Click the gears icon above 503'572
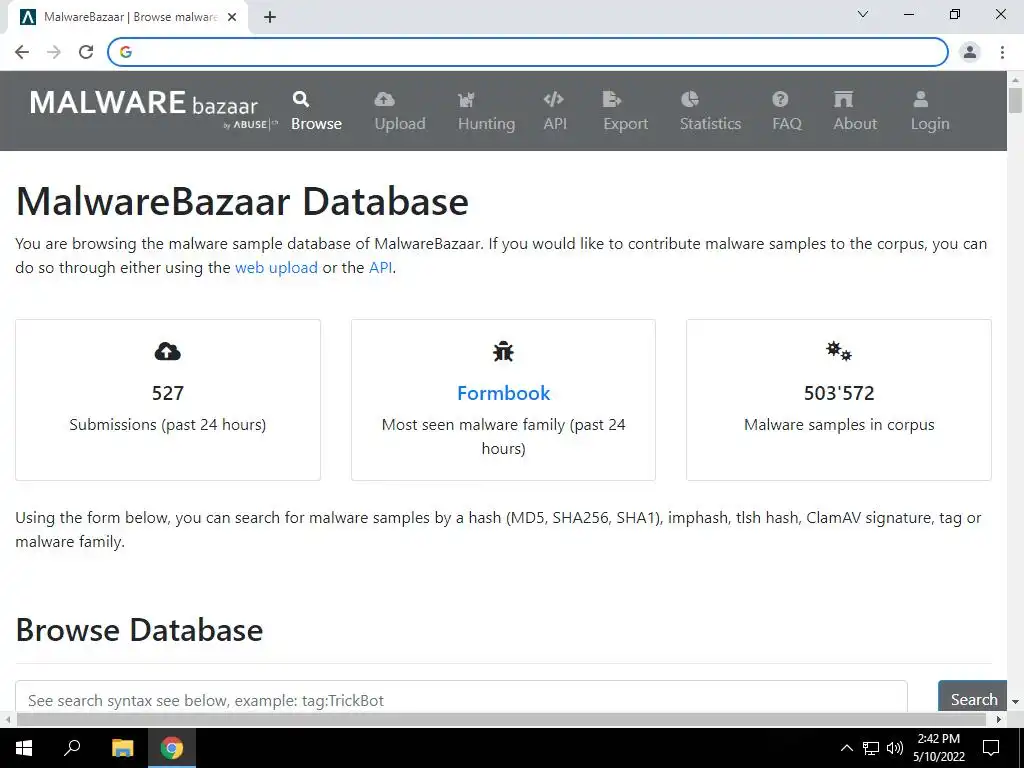 [839, 351]
